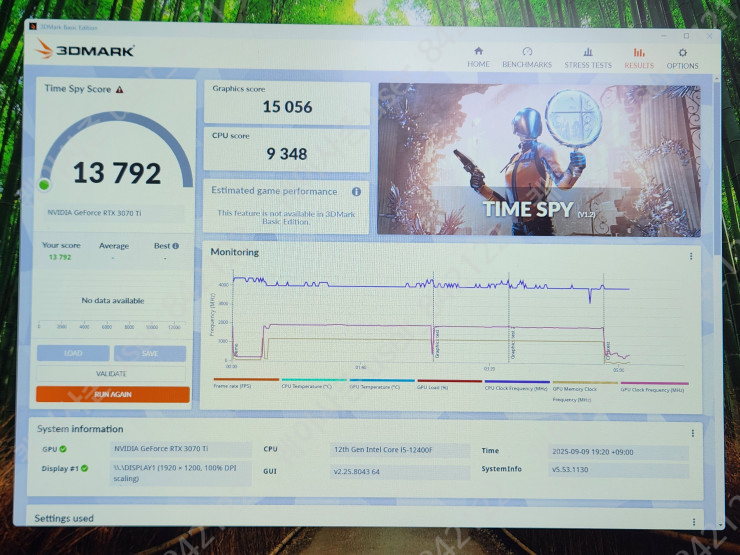
Task: Click the Graphics test 2 marker in the chart
Action: [512, 345]
